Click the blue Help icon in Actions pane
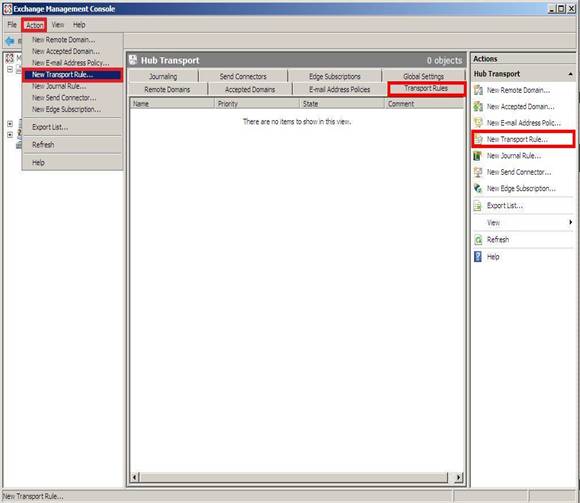 point(478,257)
